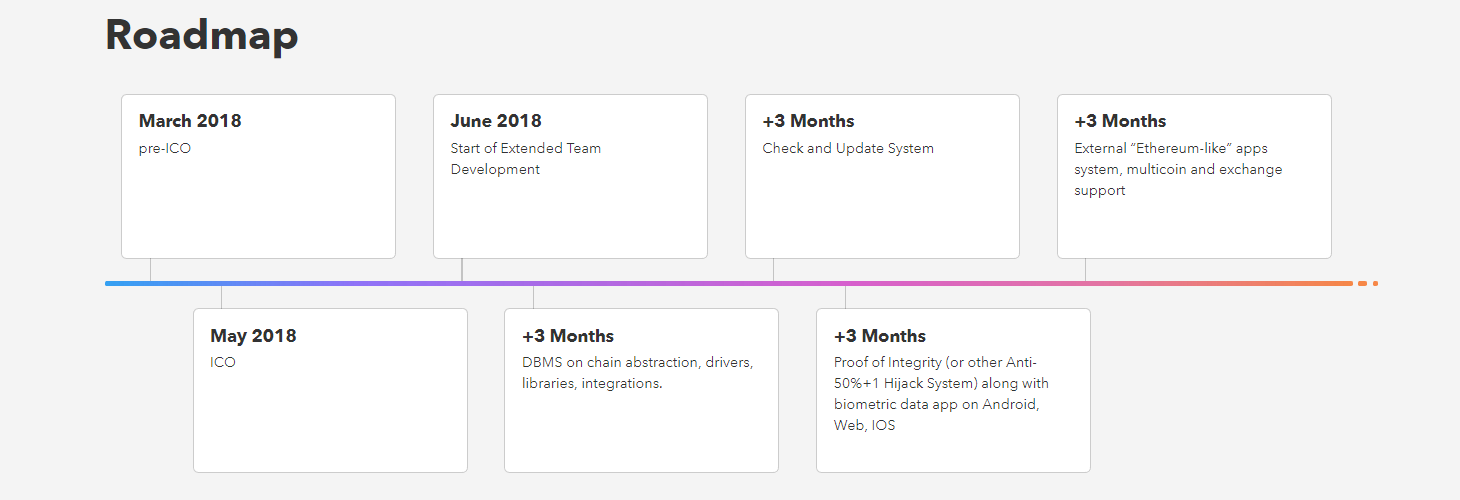Select +3 Months title above Ethereum-like apps text
Screen dimensions: 1460x500
[x=1120, y=121]
